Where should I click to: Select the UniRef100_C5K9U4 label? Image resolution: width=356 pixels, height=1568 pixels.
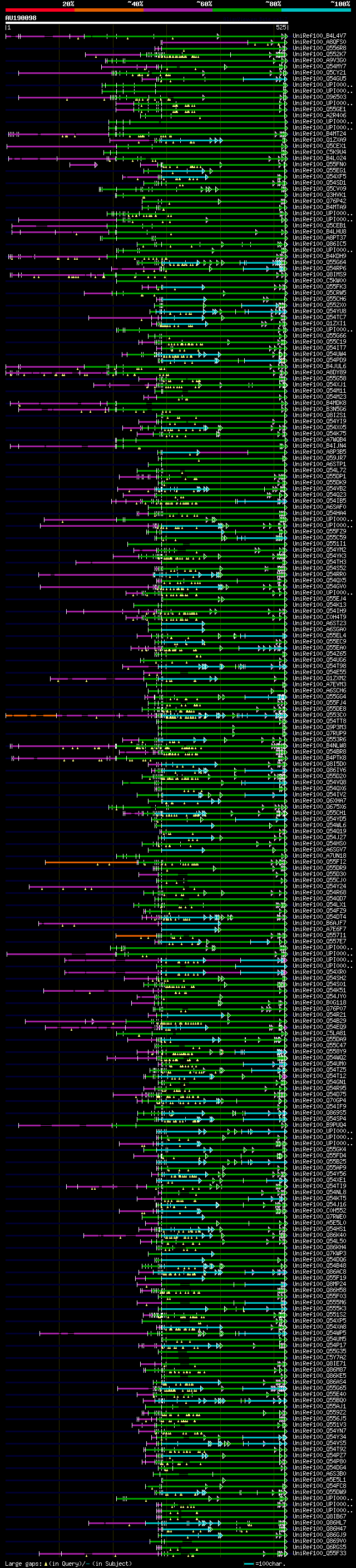point(319,152)
